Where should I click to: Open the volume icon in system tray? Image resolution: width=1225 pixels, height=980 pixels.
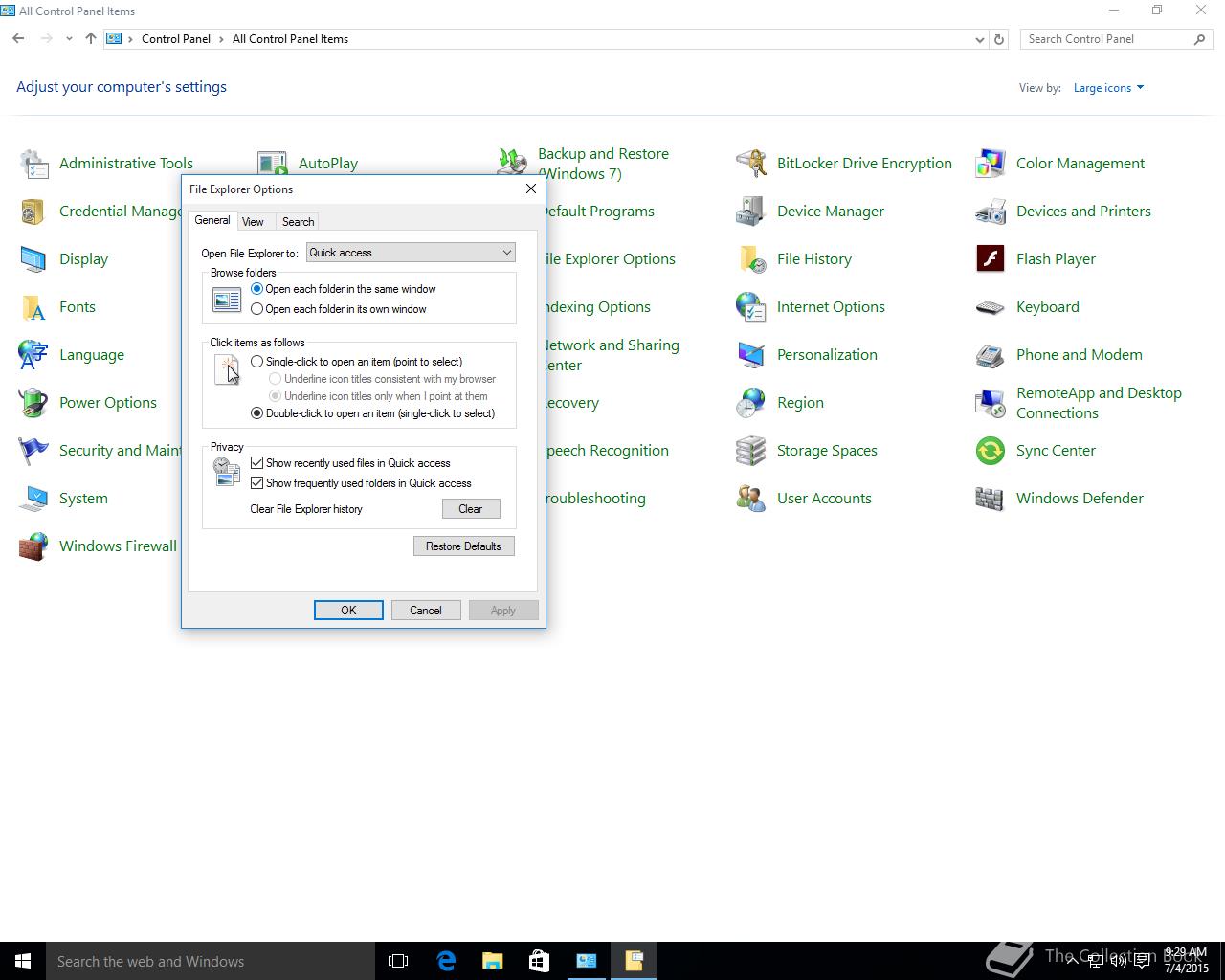1118,961
